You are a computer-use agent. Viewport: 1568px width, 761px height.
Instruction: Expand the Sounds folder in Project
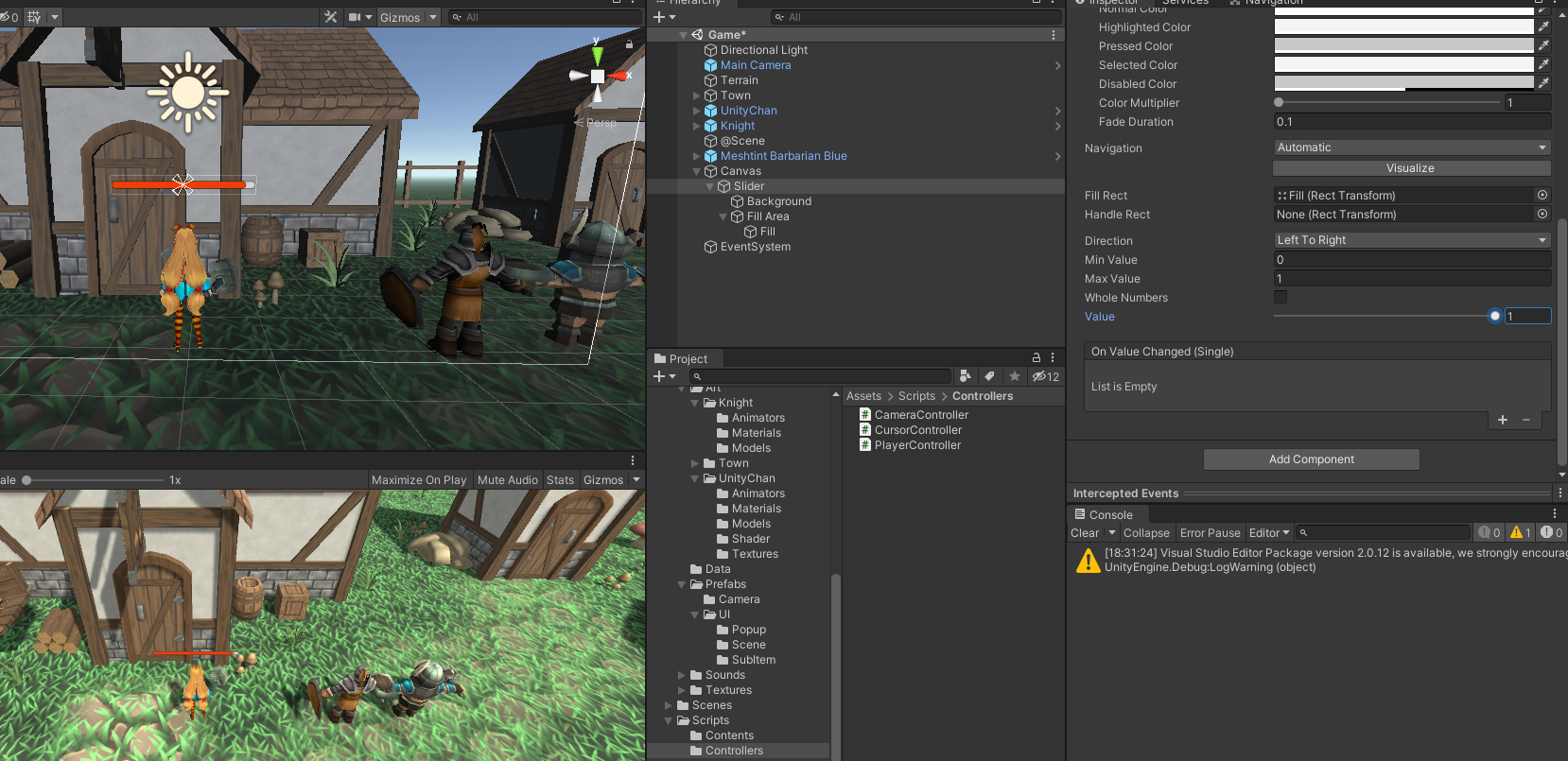point(682,675)
